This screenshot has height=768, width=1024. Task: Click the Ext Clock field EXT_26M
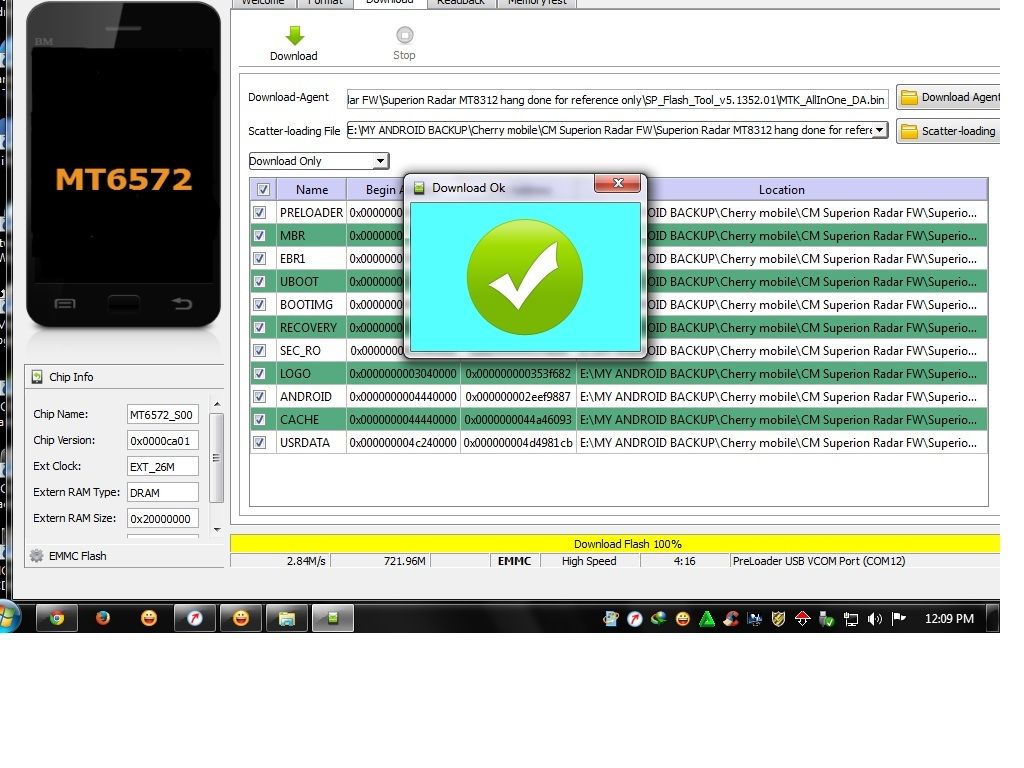(162, 467)
